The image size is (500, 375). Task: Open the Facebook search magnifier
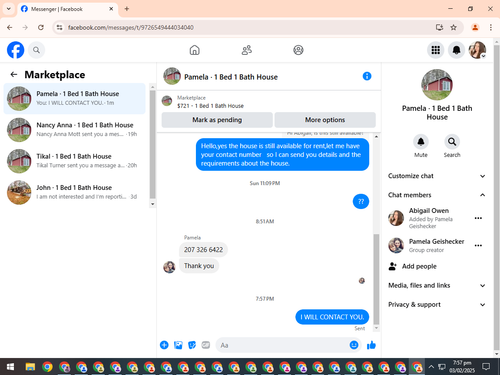(36, 50)
